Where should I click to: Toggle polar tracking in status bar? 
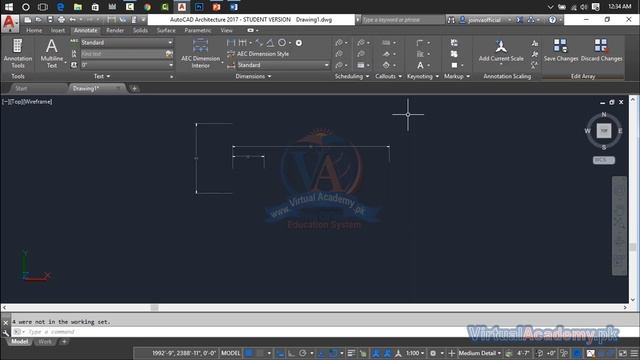(303, 353)
